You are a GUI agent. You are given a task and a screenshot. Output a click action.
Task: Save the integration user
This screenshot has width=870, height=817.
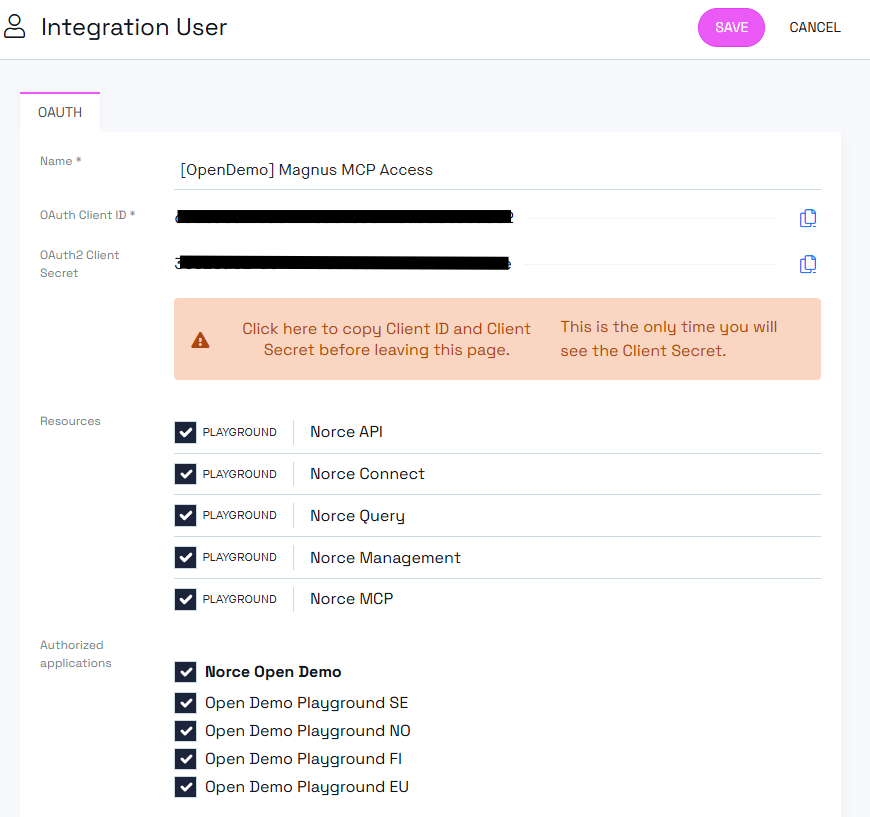pyautogui.click(x=731, y=27)
